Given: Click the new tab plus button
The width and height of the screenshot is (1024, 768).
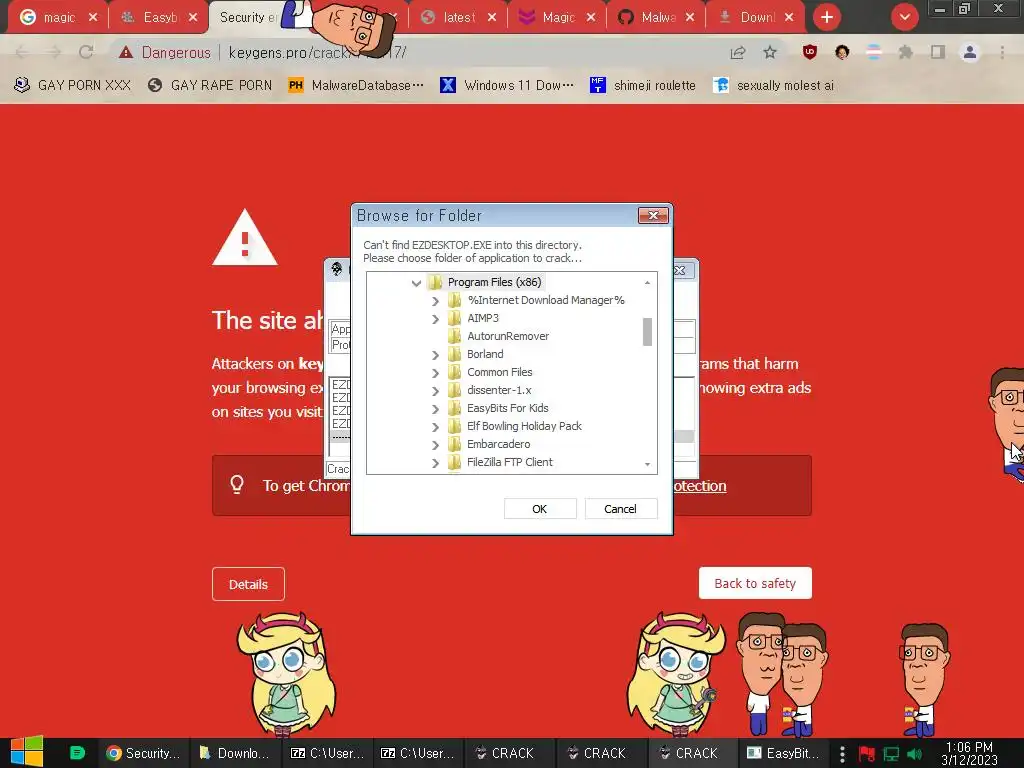Looking at the screenshot, I should [x=827, y=17].
